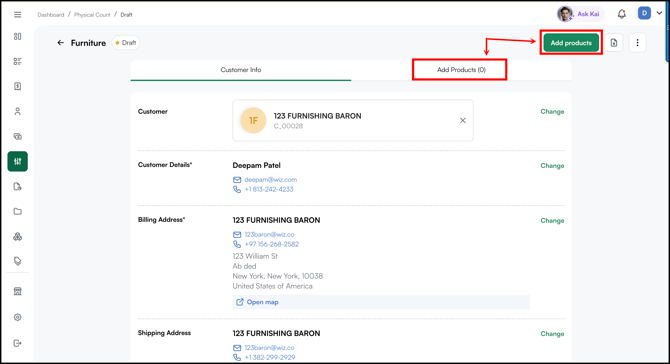Select the active sliders icon in the sidebar
The image size is (670, 364).
point(18,161)
